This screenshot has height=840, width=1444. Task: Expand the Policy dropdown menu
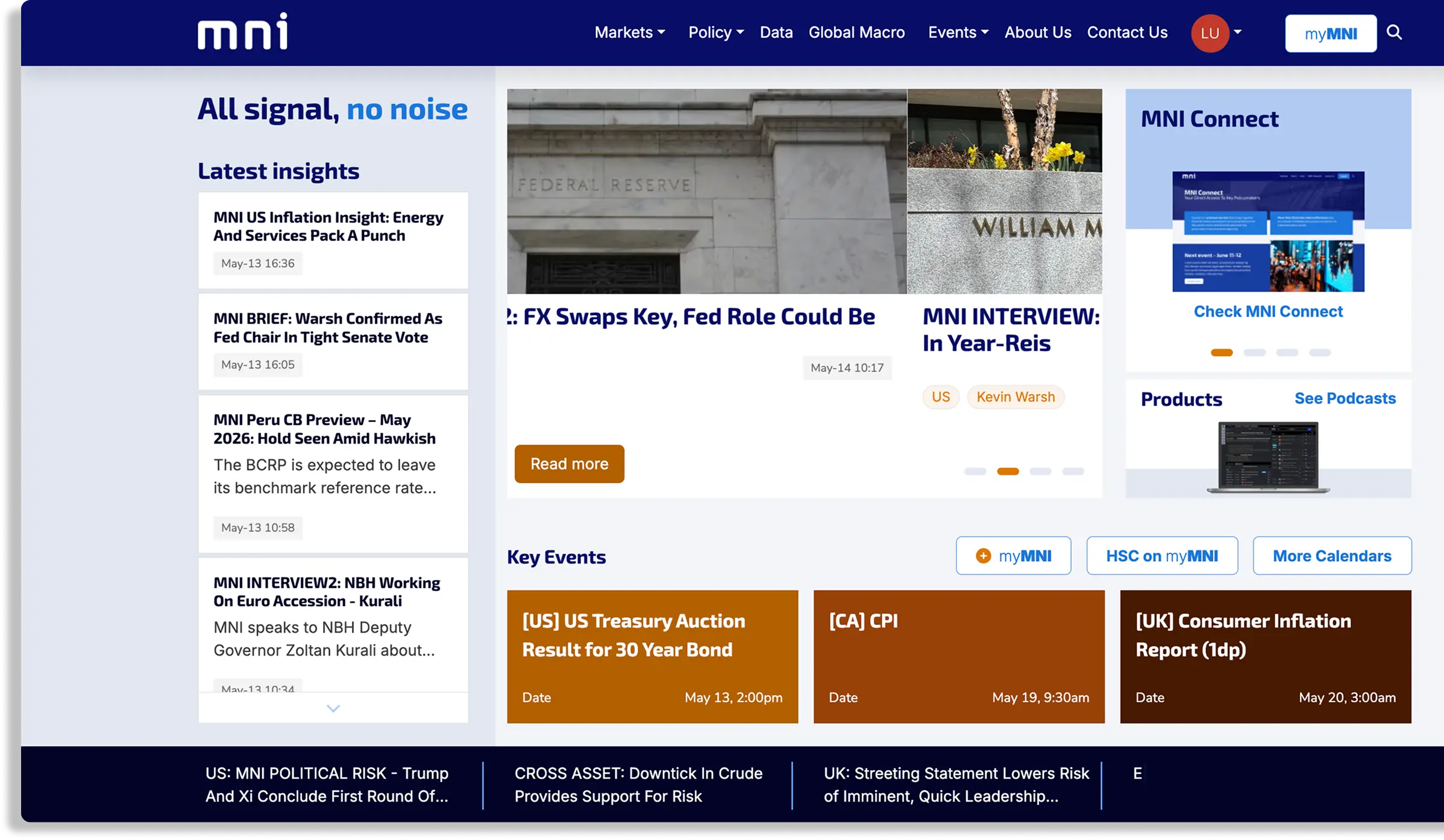(716, 32)
